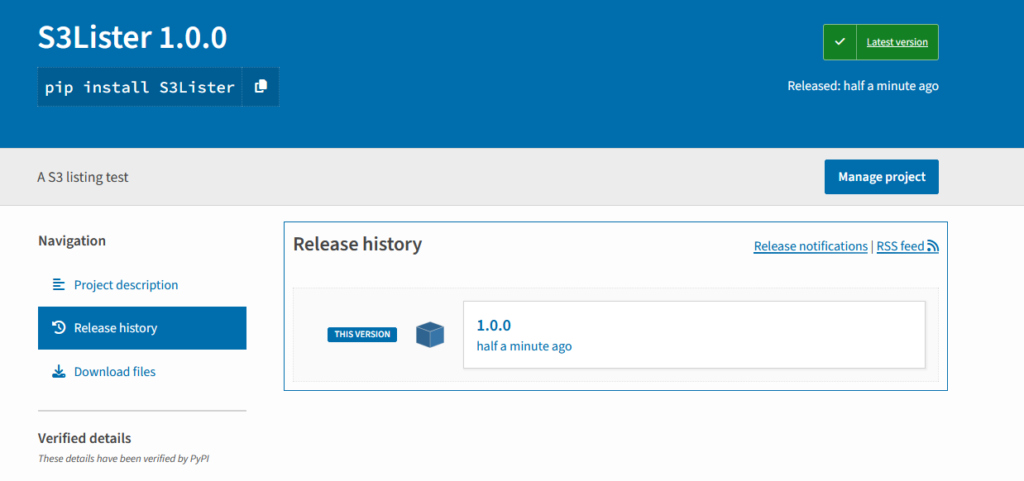Click the Manage project button
1024x481 pixels.
(x=881, y=177)
